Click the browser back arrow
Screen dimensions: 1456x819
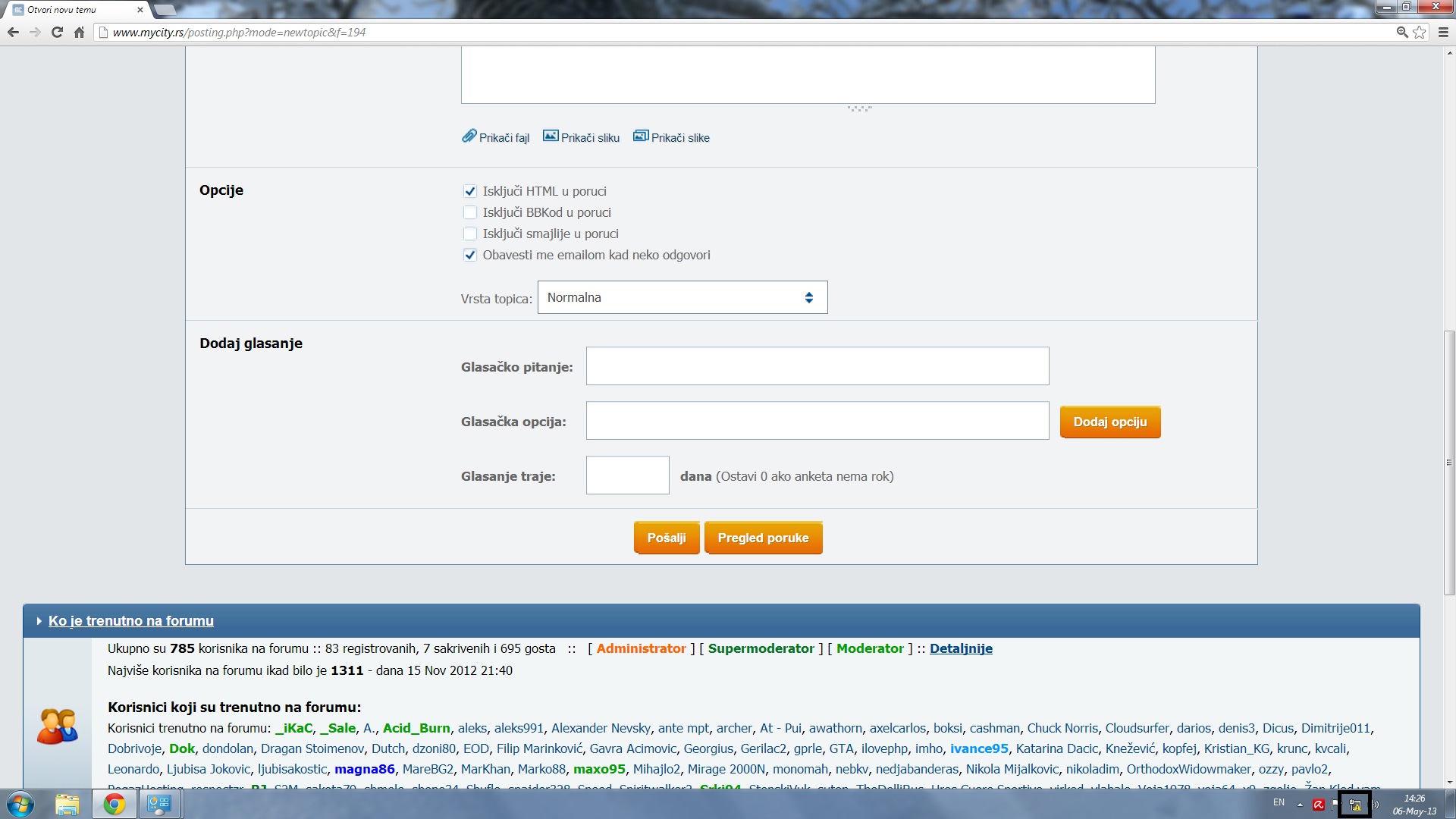(13, 33)
